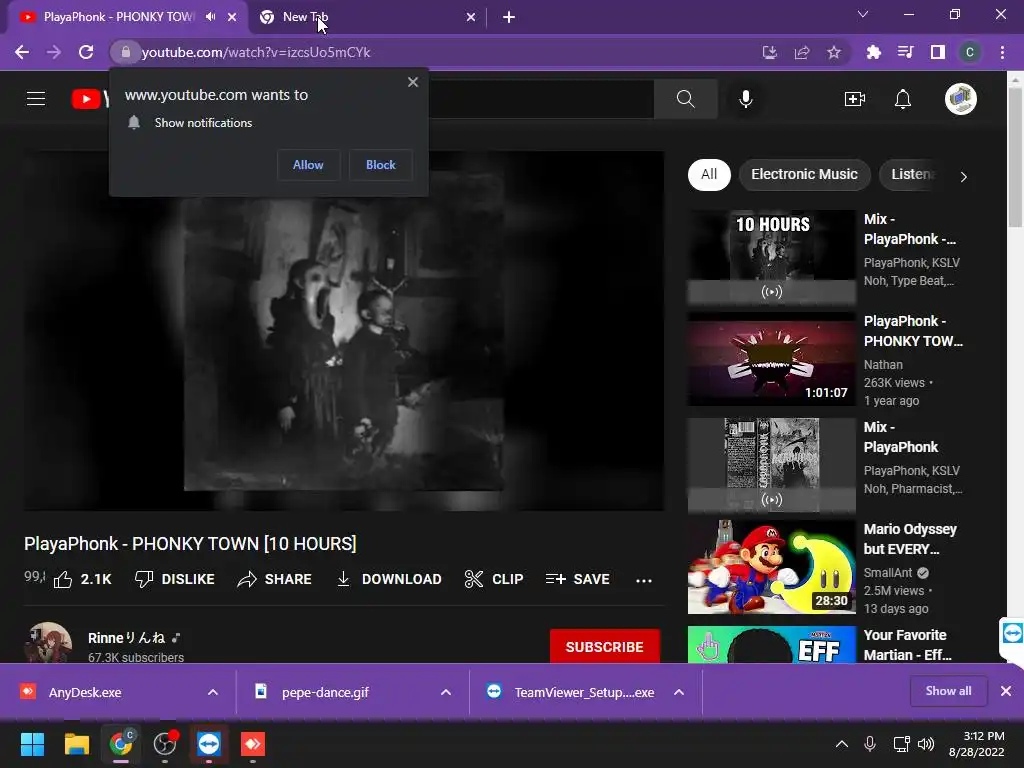The height and width of the screenshot is (768, 1024).
Task: Open Chrome extensions puzzle icon
Action: click(873, 52)
